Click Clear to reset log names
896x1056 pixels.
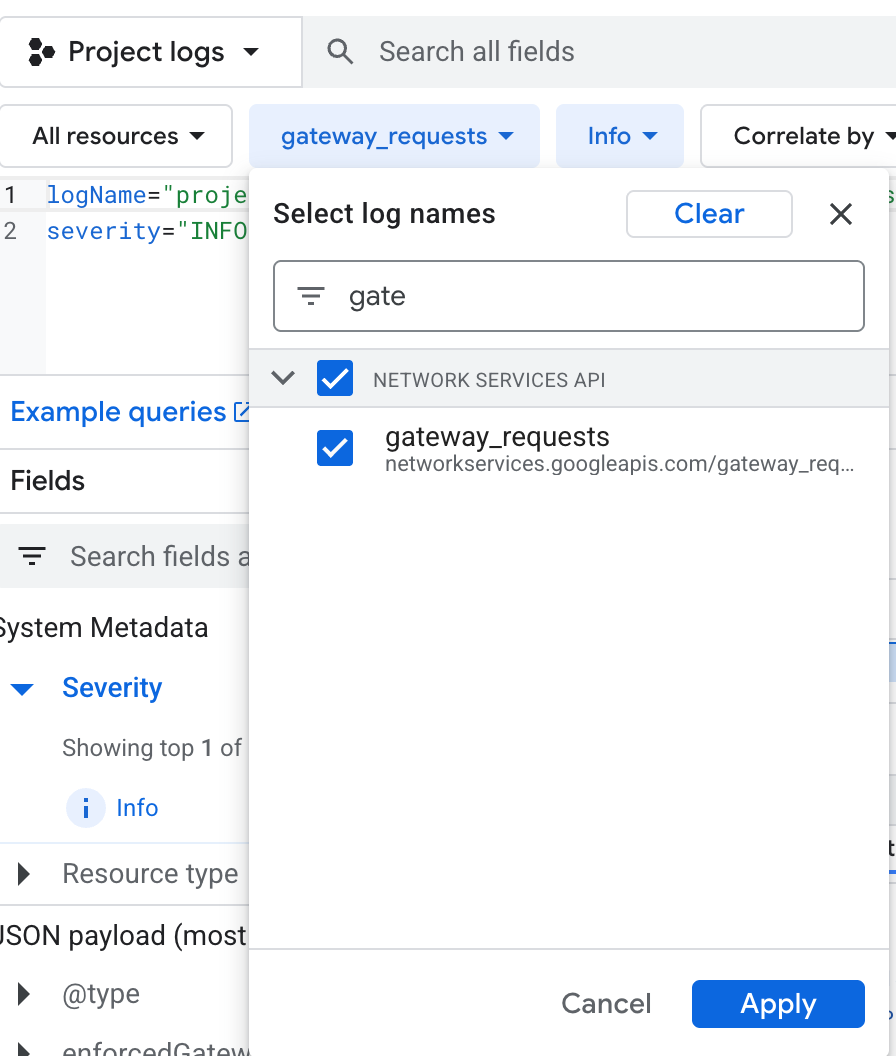709,214
